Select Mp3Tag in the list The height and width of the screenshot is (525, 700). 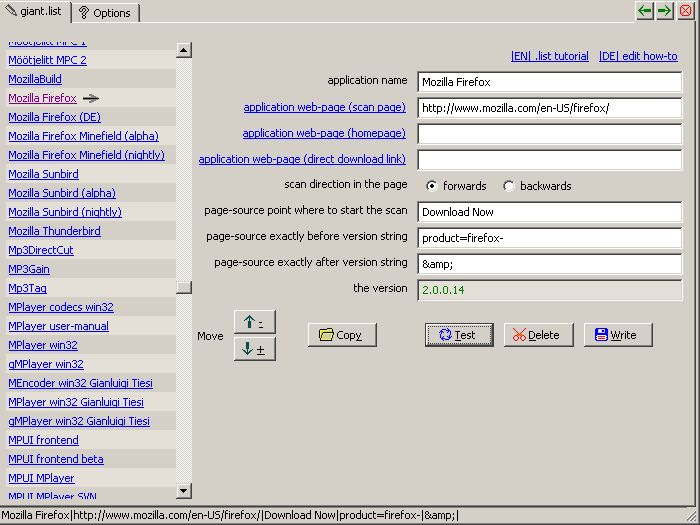click(27, 288)
